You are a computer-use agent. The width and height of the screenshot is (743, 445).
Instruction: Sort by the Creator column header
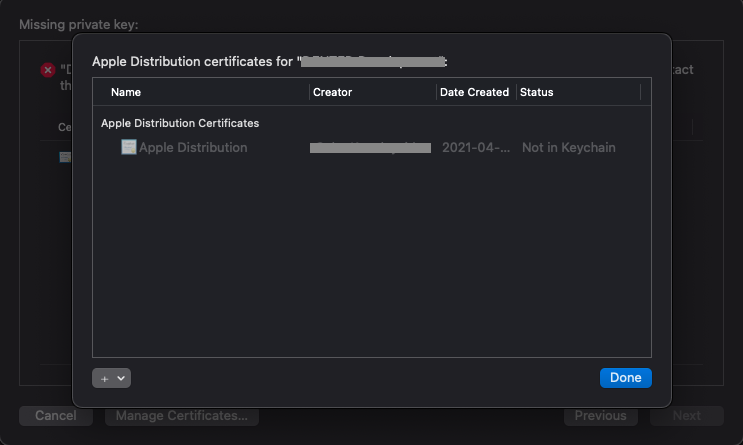coord(332,92)
